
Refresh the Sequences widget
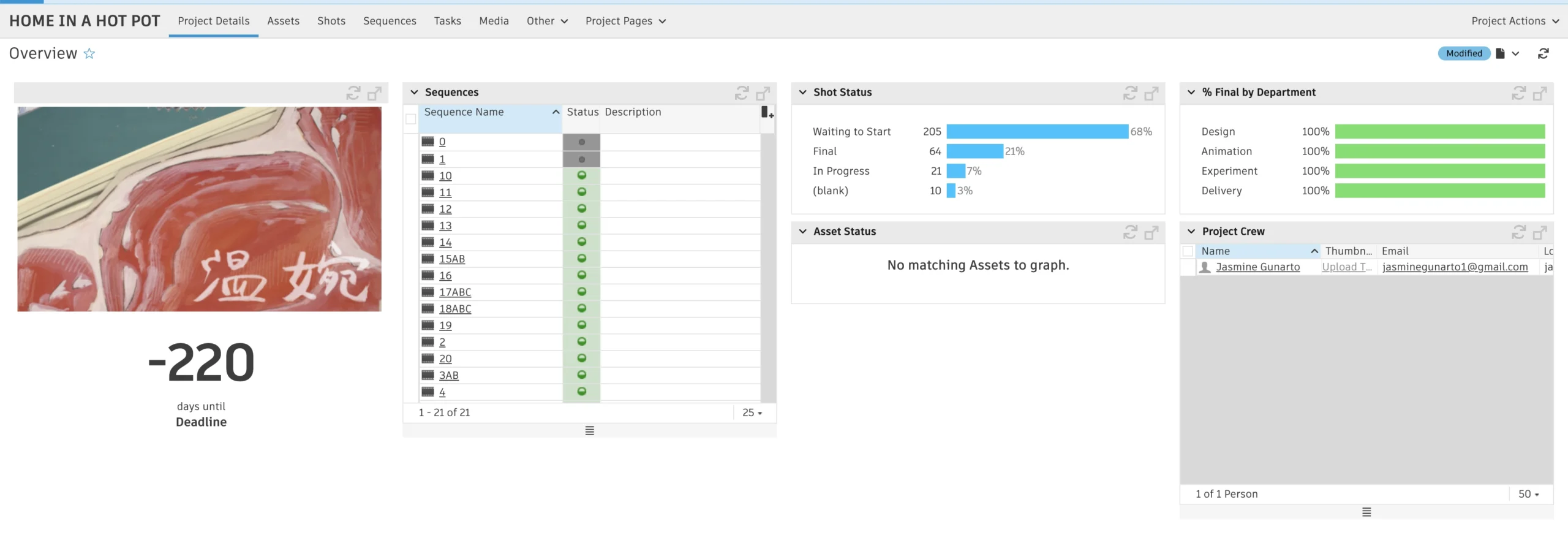coord(742,93)
